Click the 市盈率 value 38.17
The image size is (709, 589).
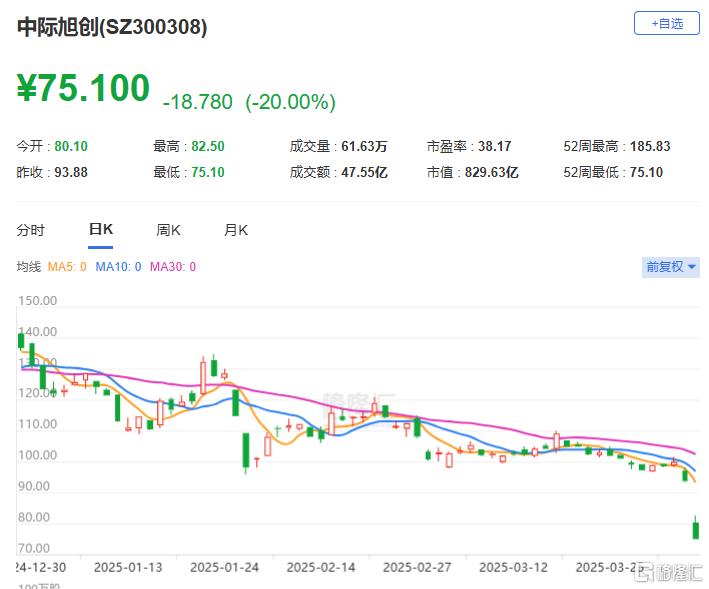pyautogui.click(x=495, y=146)
